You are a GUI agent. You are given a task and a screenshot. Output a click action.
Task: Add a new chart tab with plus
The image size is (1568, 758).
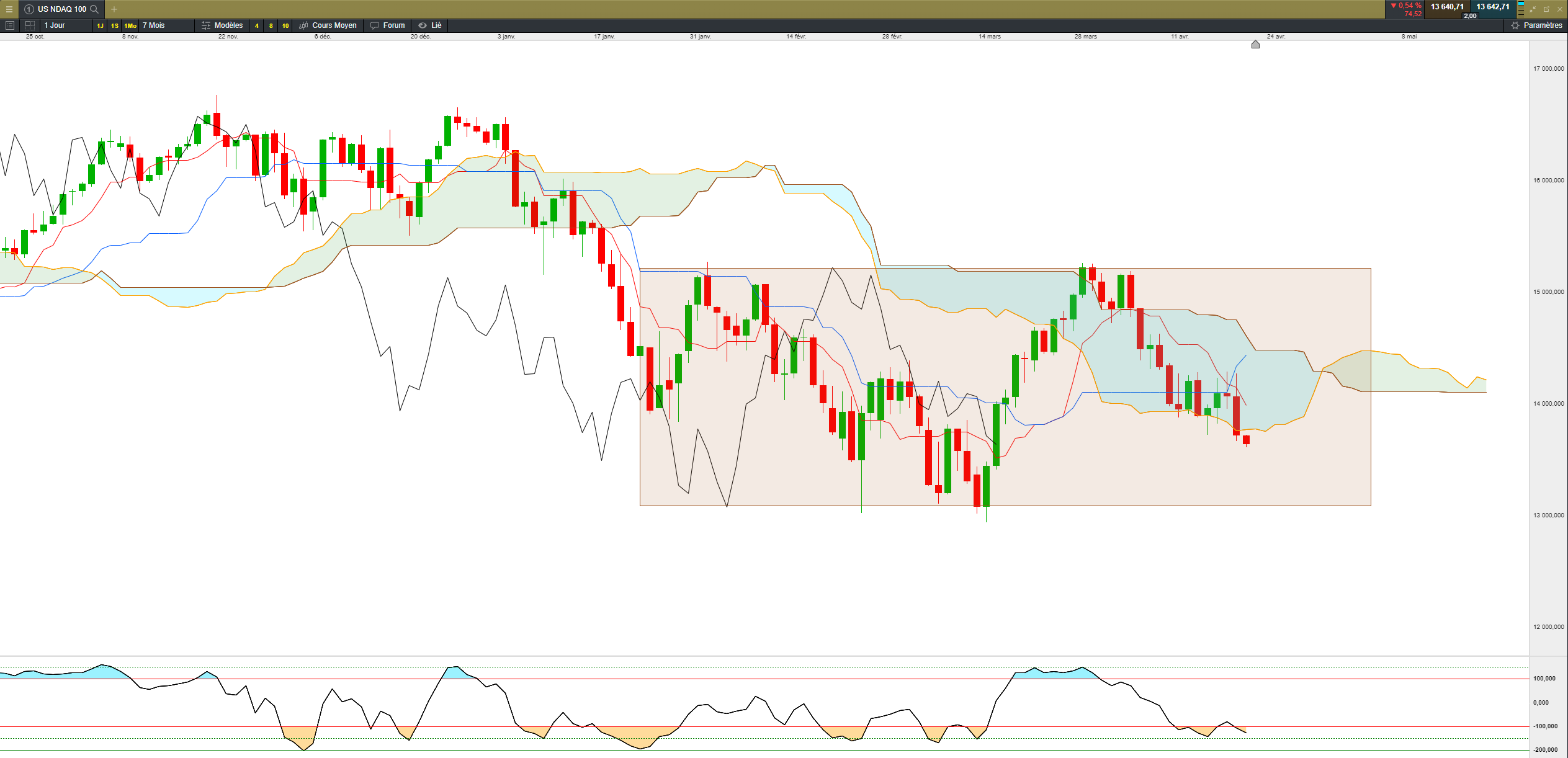point(114,9)
